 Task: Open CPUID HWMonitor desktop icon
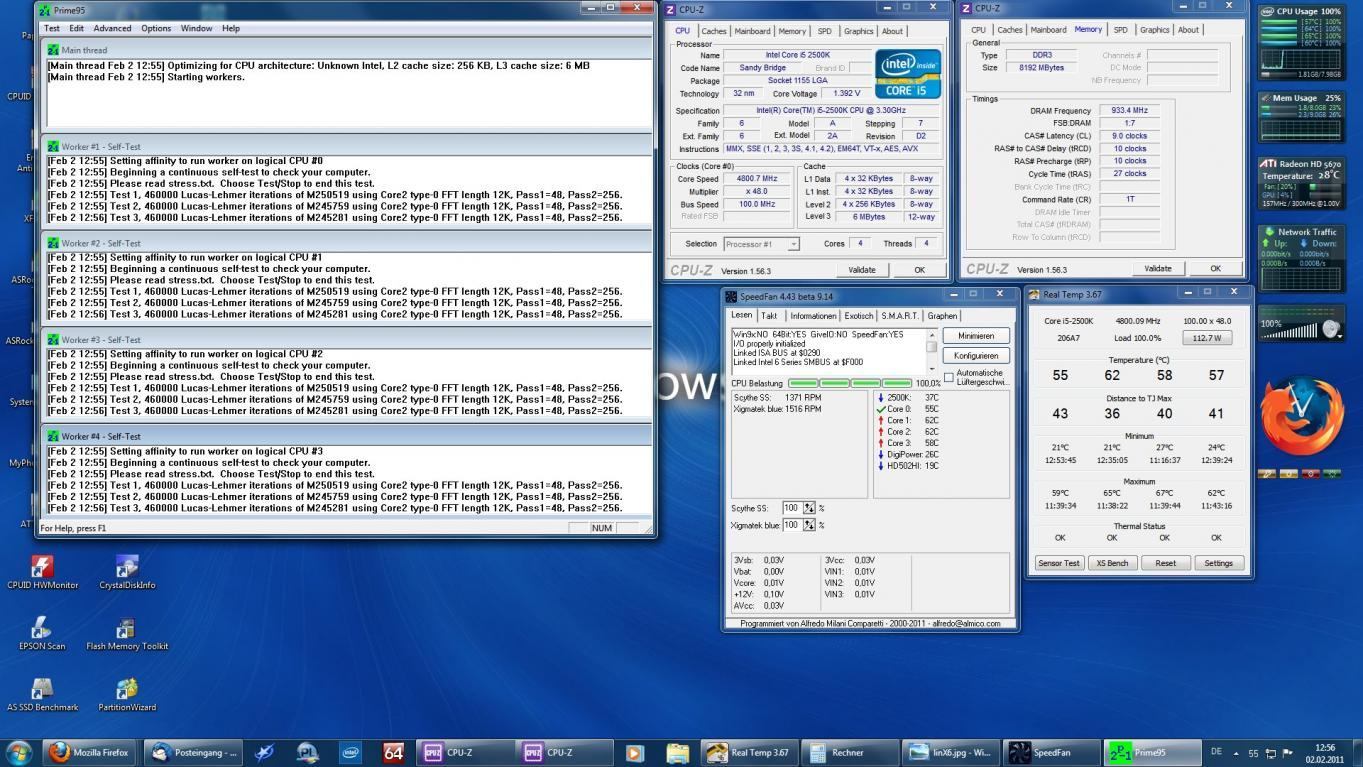(42, 573)
